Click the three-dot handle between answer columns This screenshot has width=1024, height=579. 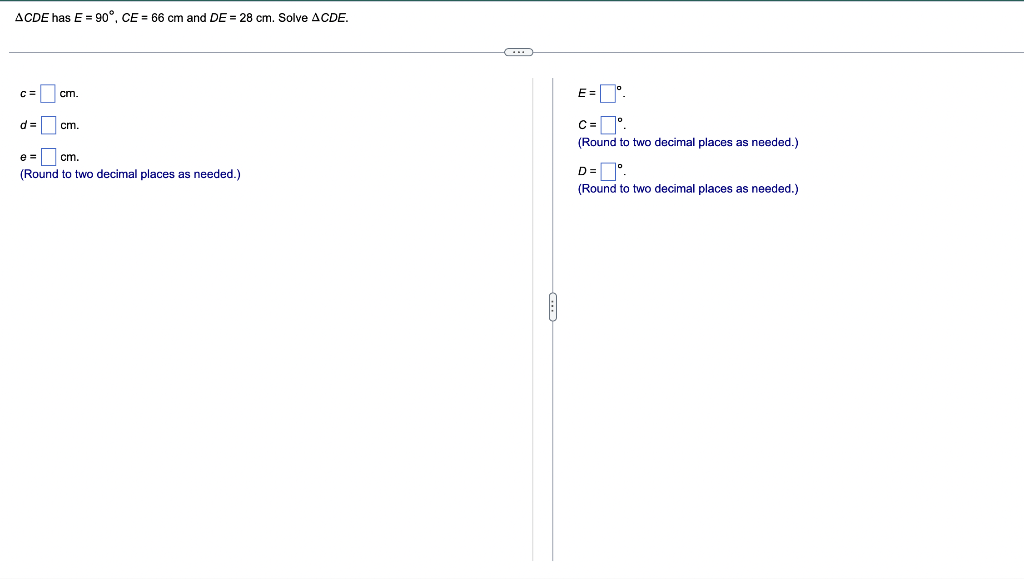tap(552, 307)
